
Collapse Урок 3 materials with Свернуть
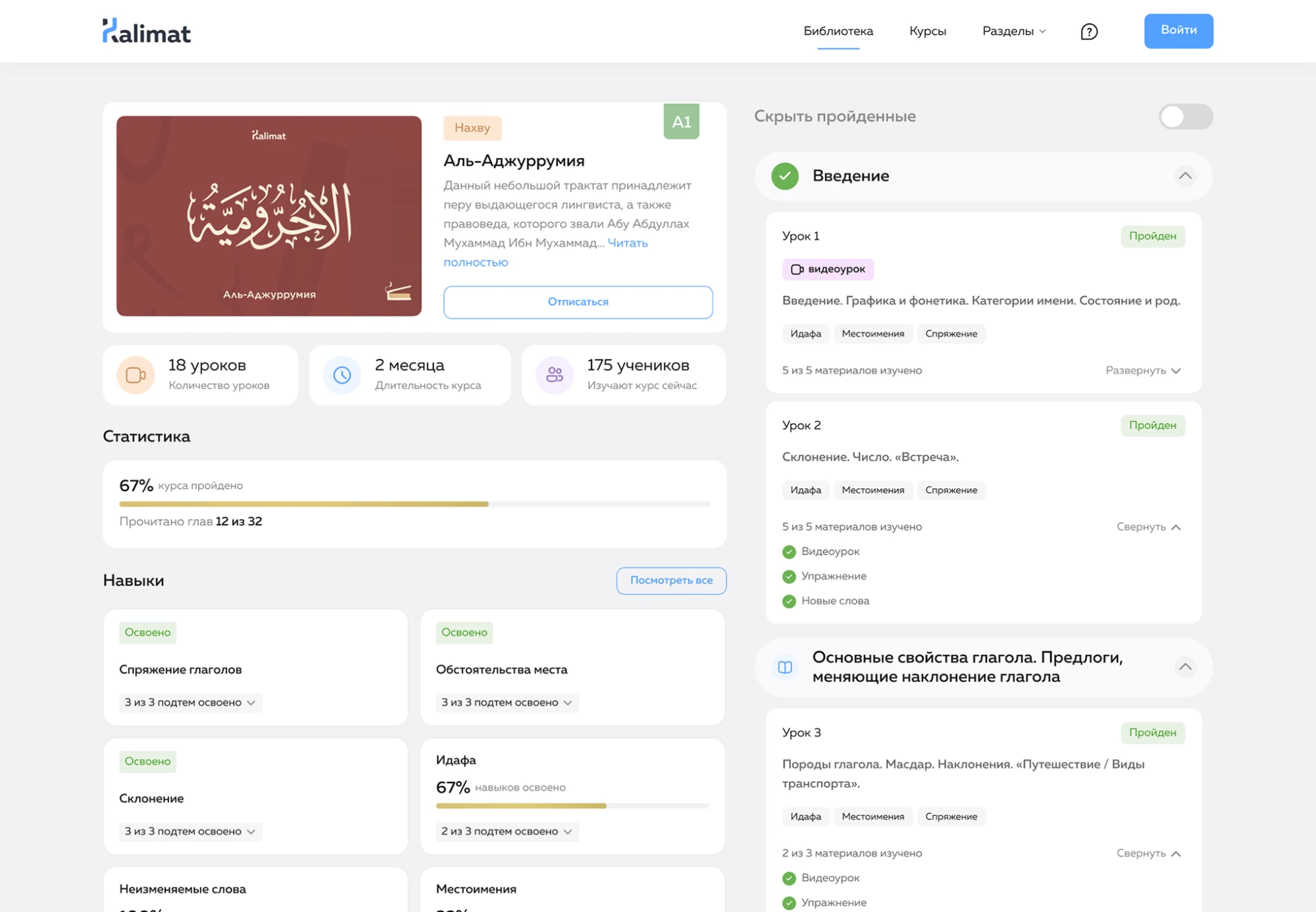[x=1149, y=853]
